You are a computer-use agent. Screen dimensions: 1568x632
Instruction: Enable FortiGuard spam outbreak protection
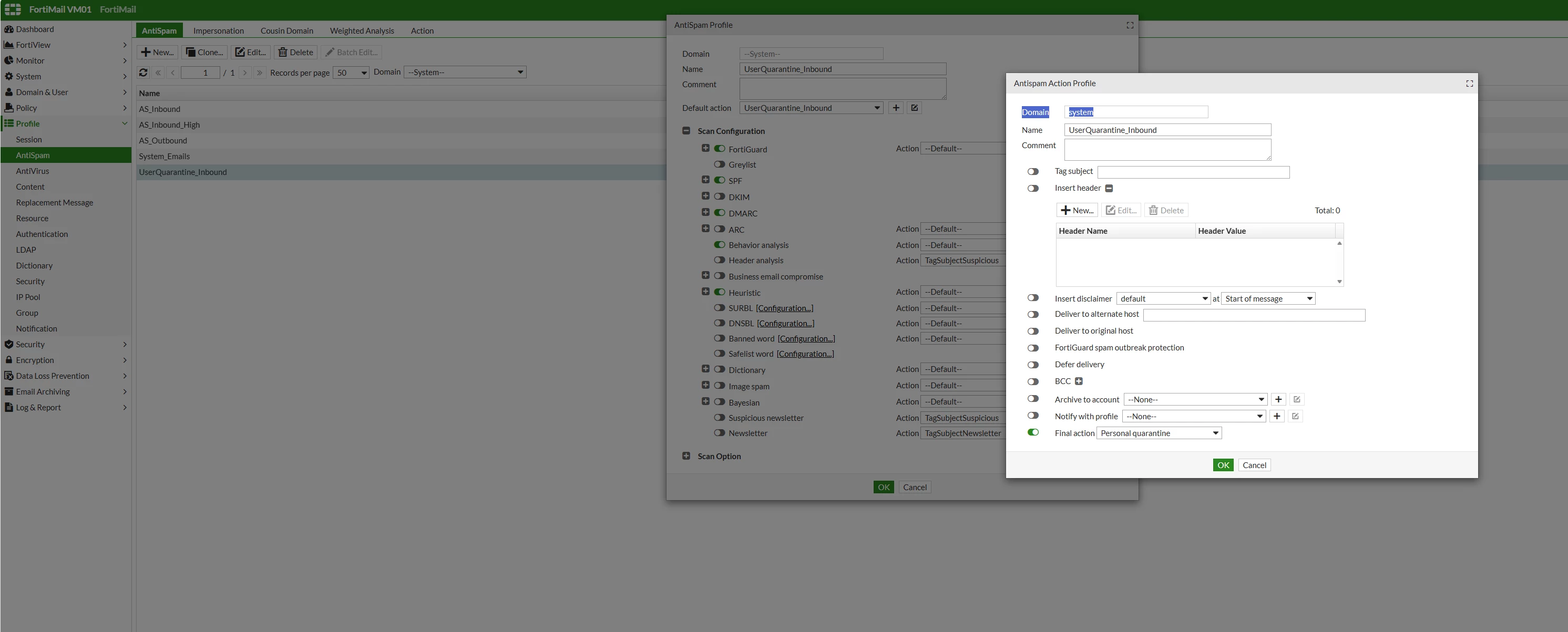(1033, 348)
